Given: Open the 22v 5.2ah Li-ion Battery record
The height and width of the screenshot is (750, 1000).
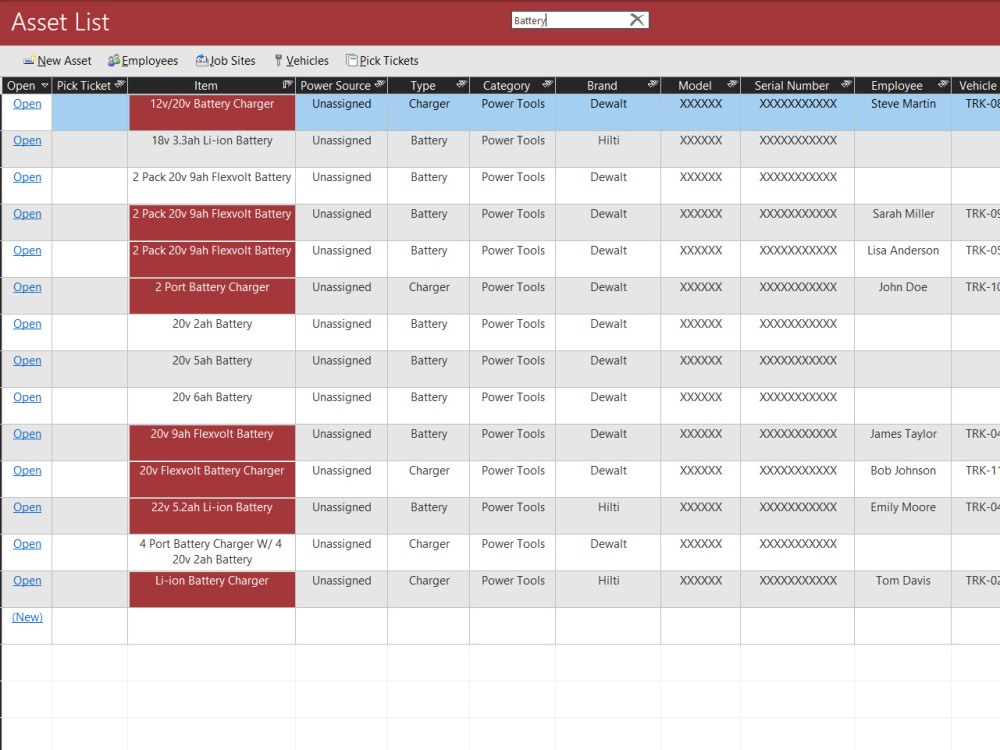Looking at the screenshot, I should click(27, 508).
